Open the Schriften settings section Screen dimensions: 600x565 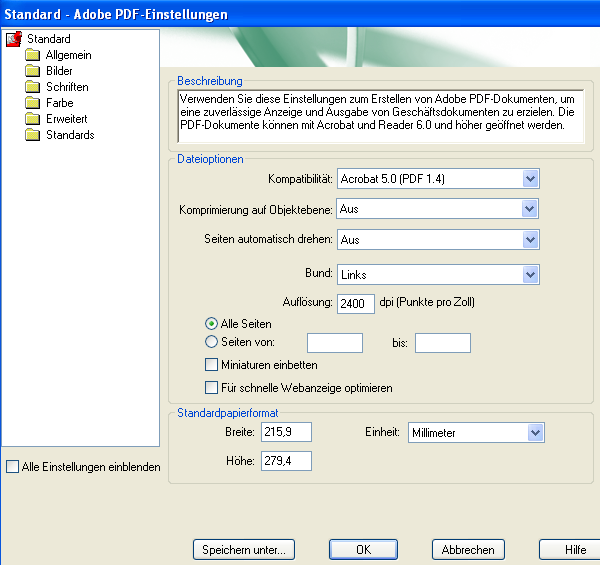(67, 87)
